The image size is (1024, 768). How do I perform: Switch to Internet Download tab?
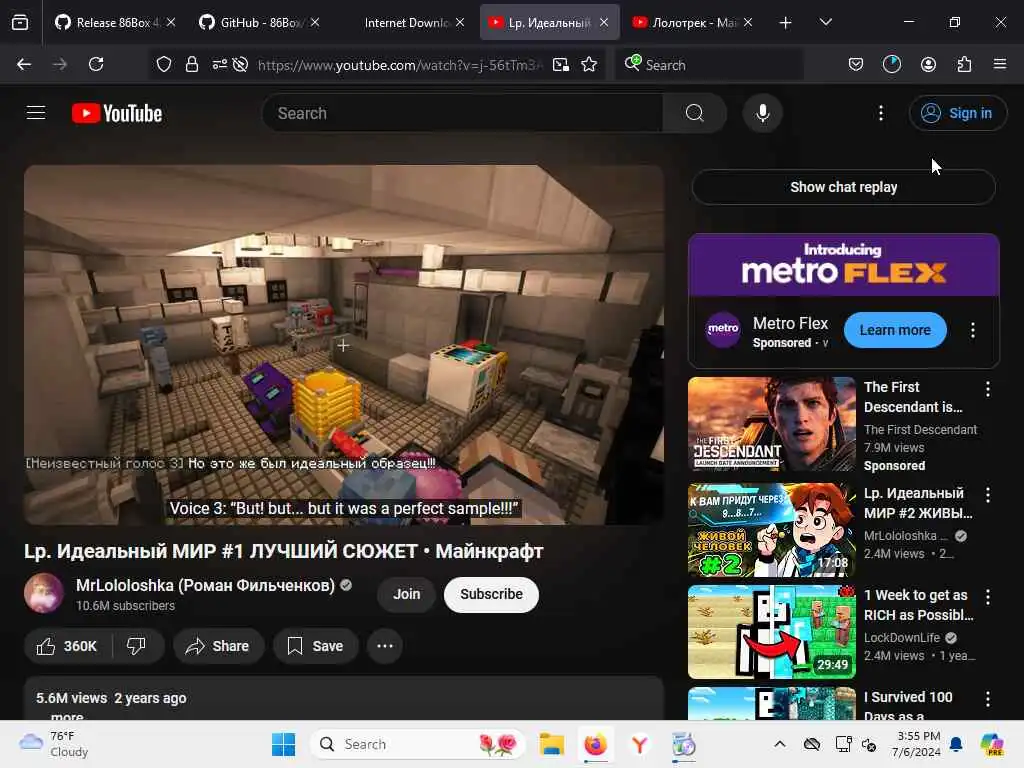(405, 22)
